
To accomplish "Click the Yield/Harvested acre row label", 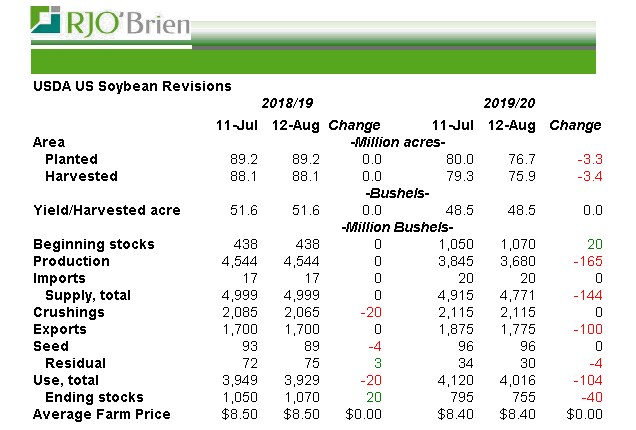I will [107, 210].
